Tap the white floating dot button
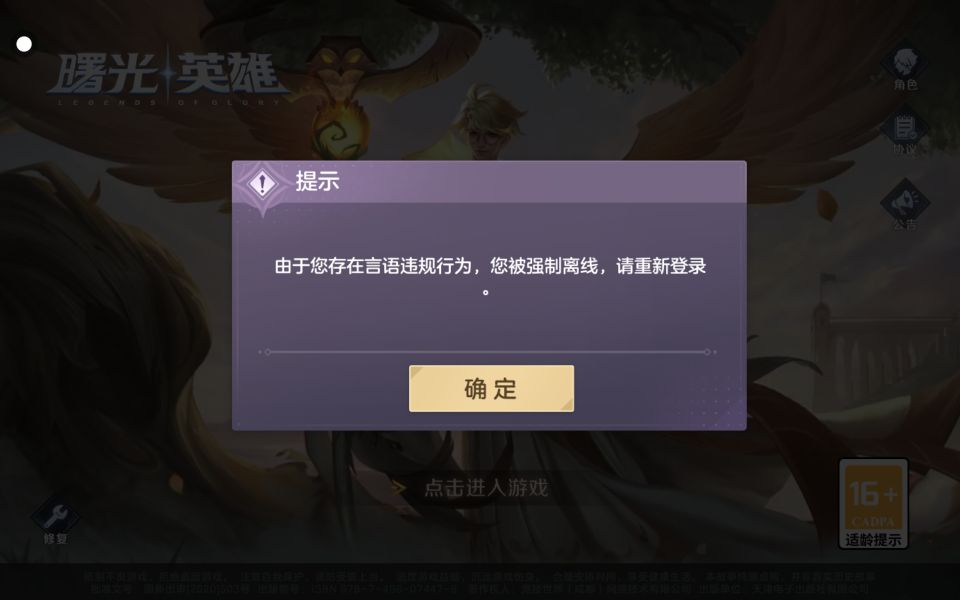The image size is (960, 600). click(x=24, y=44)
